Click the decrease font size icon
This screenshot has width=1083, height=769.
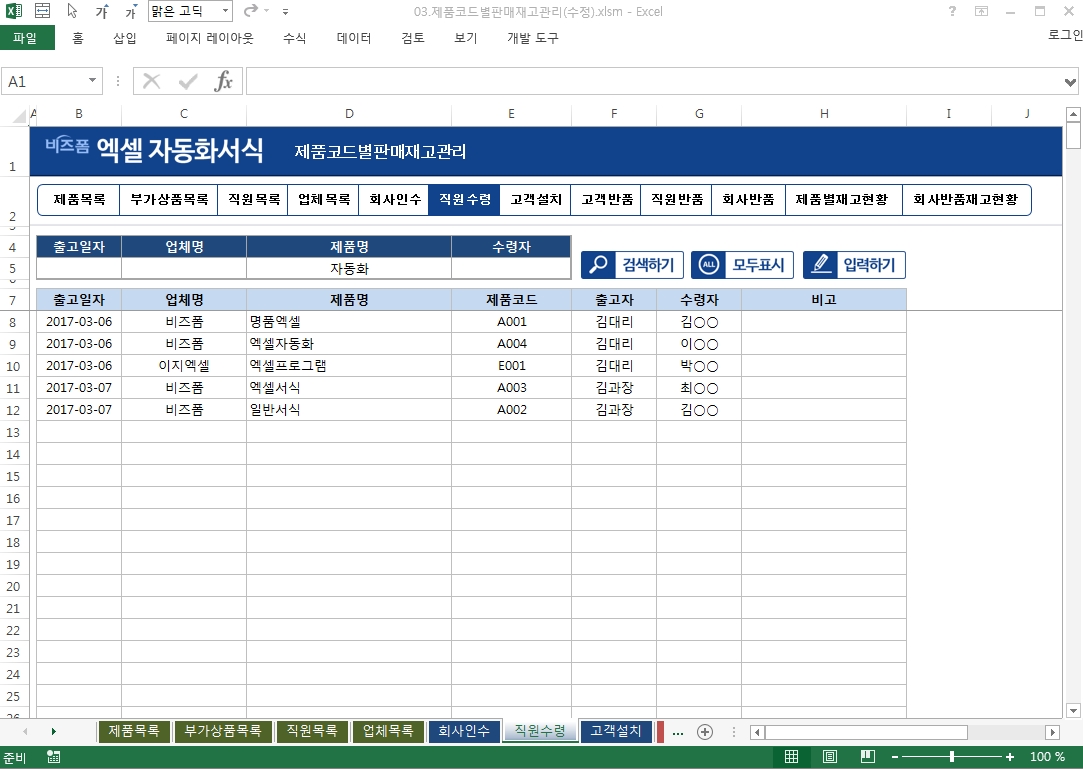[131, 12]
